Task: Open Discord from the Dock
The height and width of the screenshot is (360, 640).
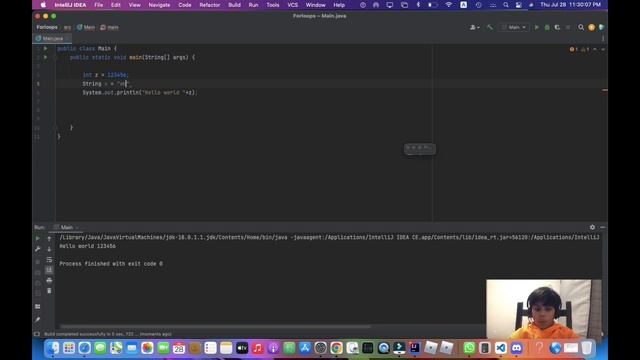Action: [x=516, y=348]
